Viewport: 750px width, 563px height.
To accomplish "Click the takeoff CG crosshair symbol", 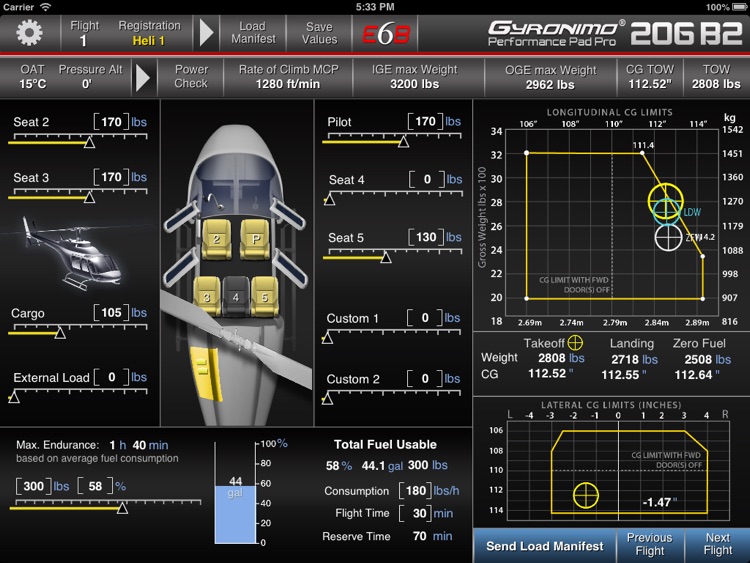I will (574, 342).
